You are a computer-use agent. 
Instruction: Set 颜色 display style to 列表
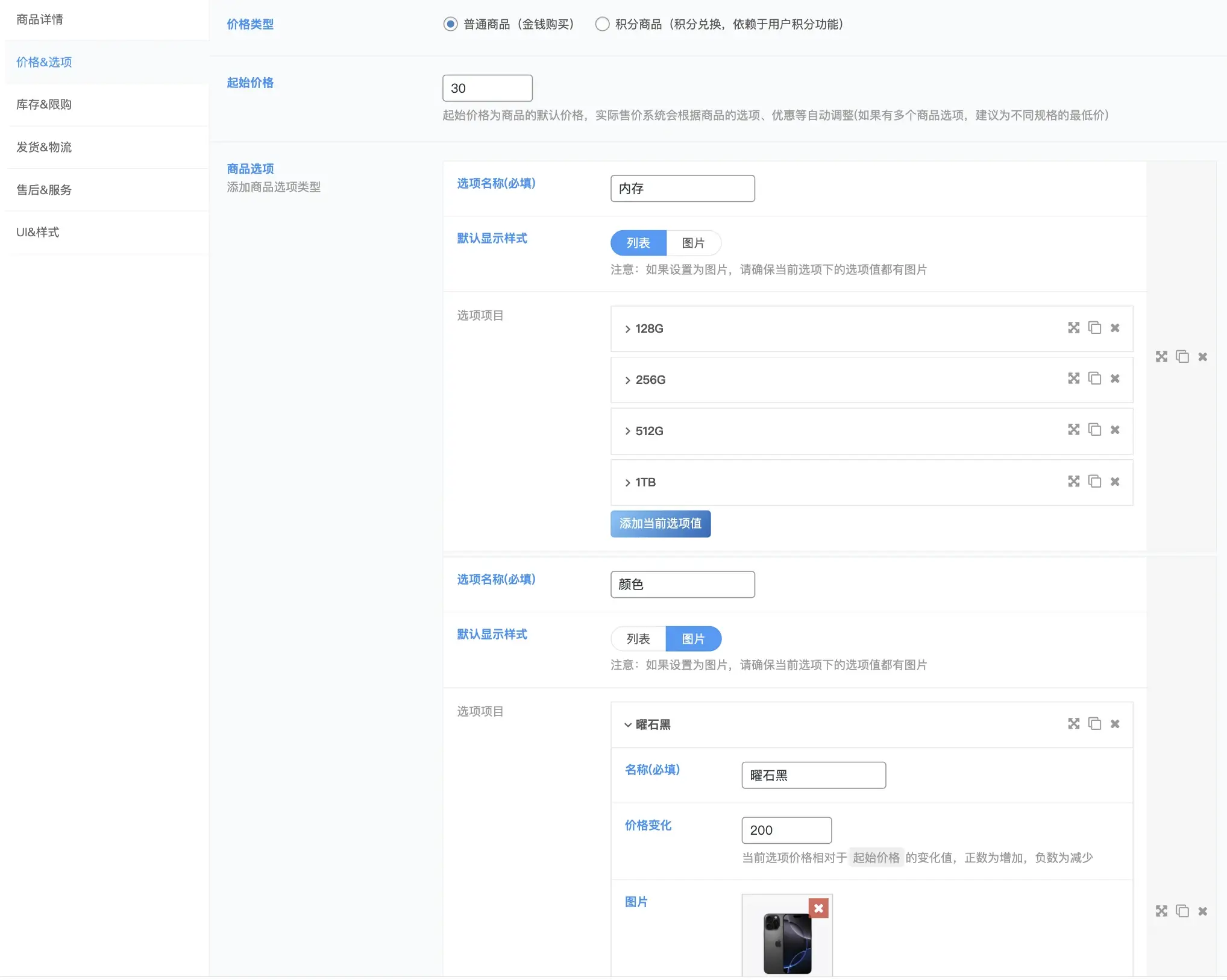tap(638, 639)
